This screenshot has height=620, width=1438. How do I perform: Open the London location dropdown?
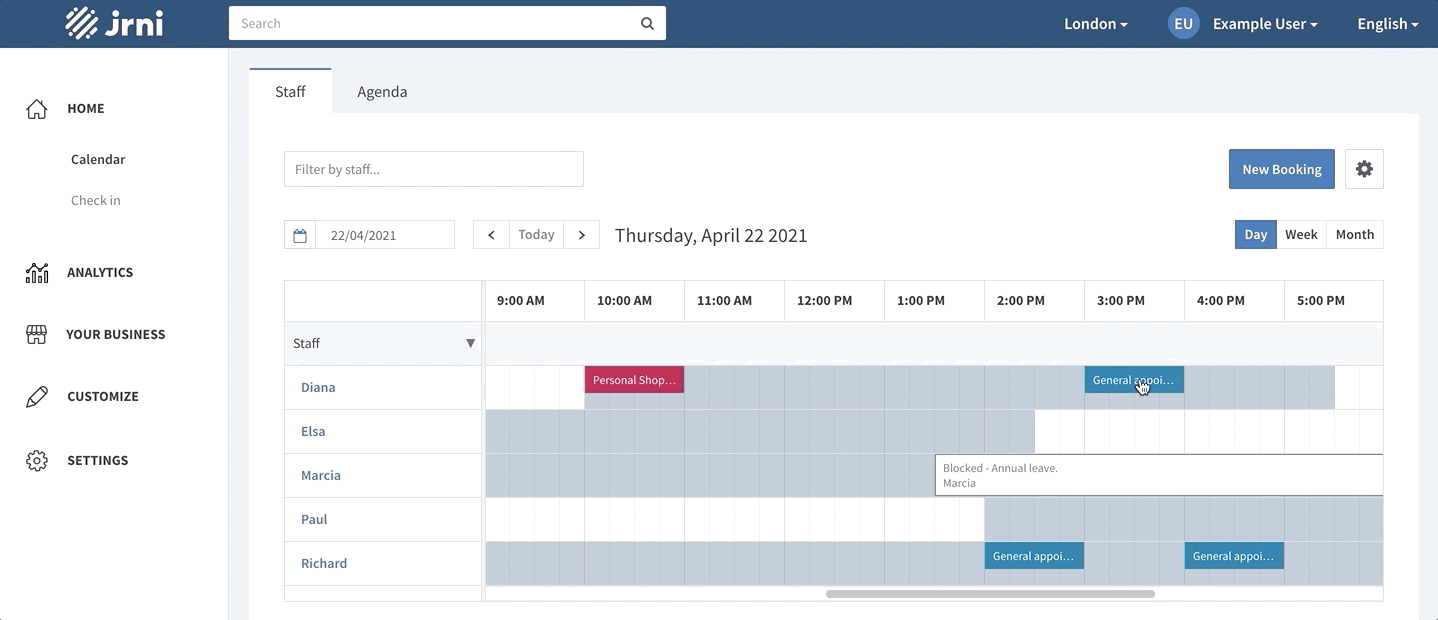click(1095, 24)
